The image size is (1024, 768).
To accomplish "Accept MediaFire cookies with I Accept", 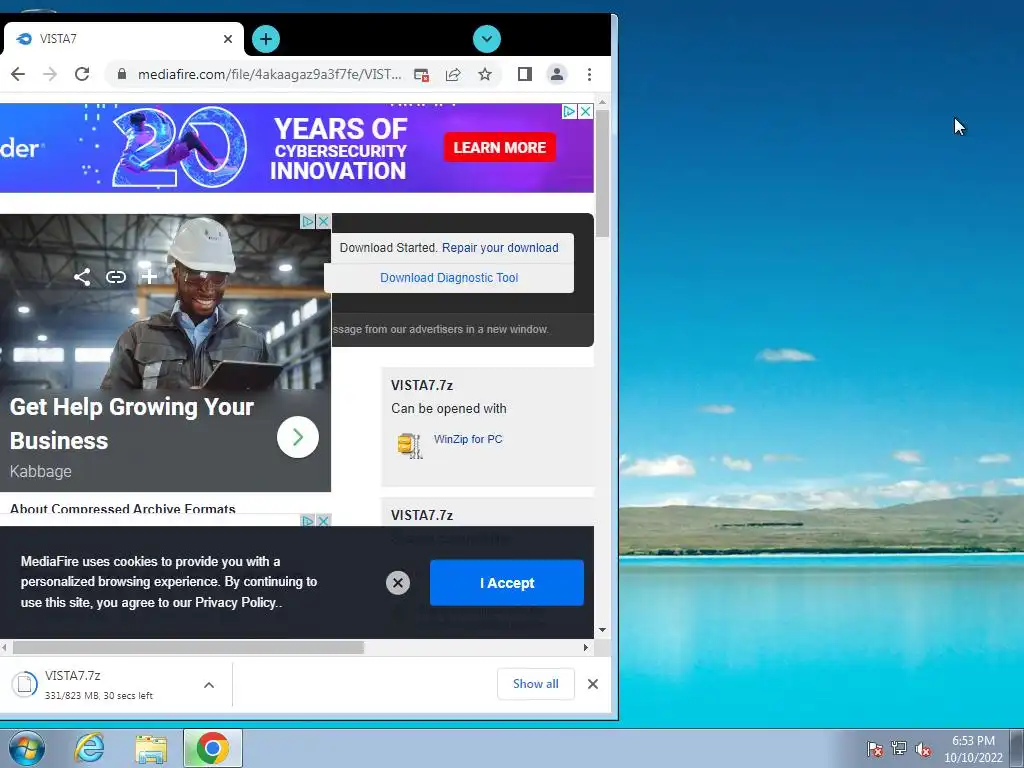I will (507, 583).
